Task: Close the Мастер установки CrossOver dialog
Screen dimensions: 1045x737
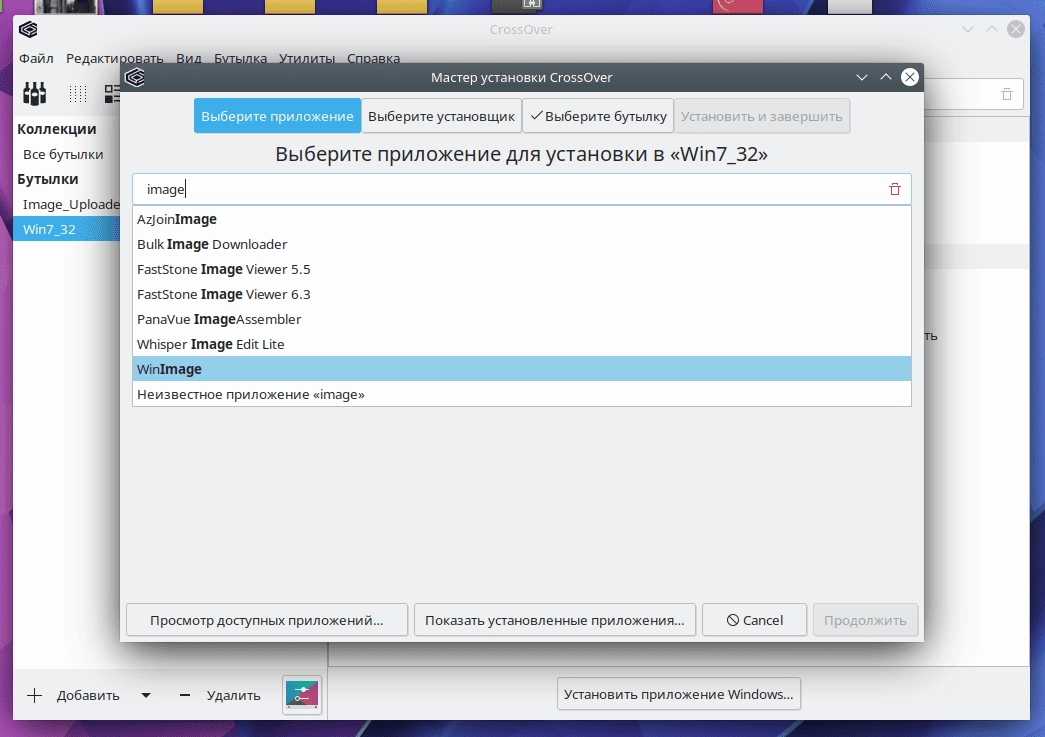Action: pos(910,77)
